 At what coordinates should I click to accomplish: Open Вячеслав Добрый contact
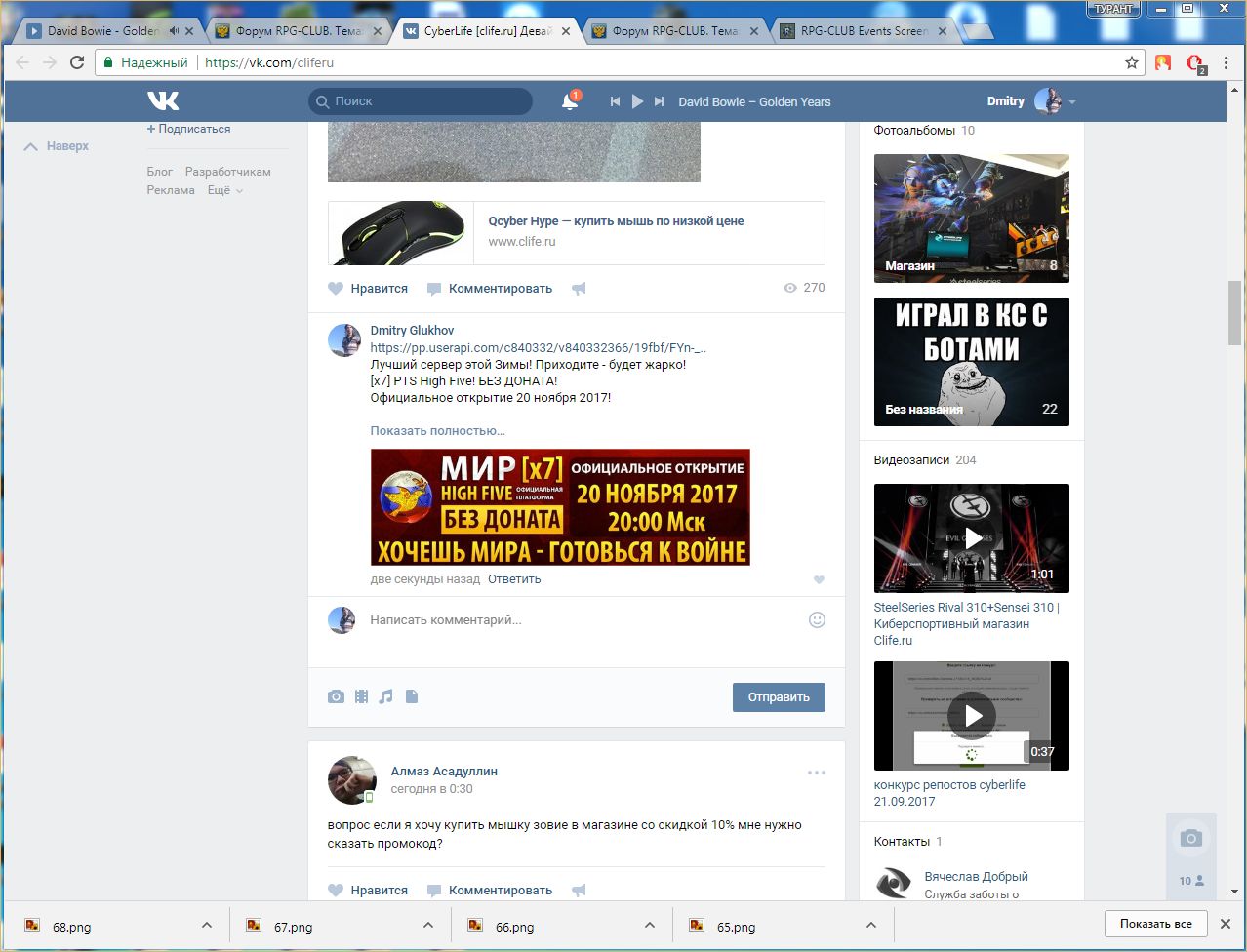(976, 877)
